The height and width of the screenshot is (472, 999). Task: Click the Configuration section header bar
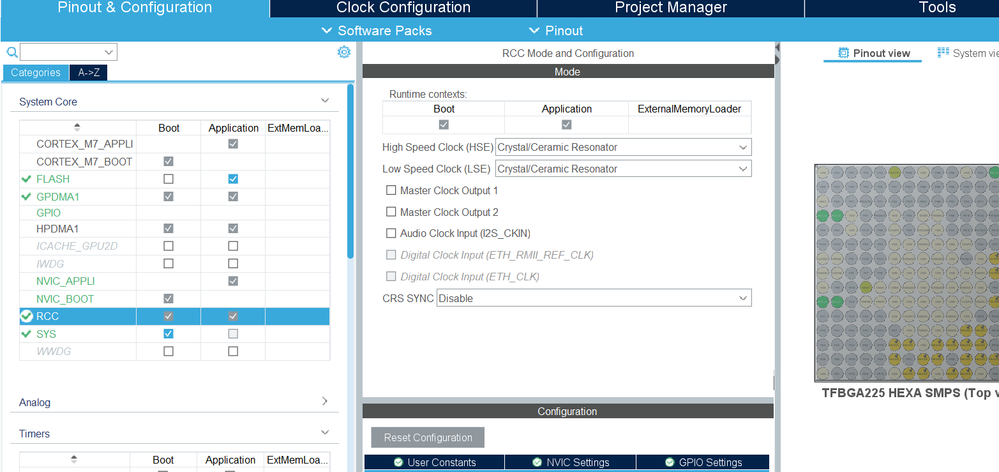click(568, 411)
